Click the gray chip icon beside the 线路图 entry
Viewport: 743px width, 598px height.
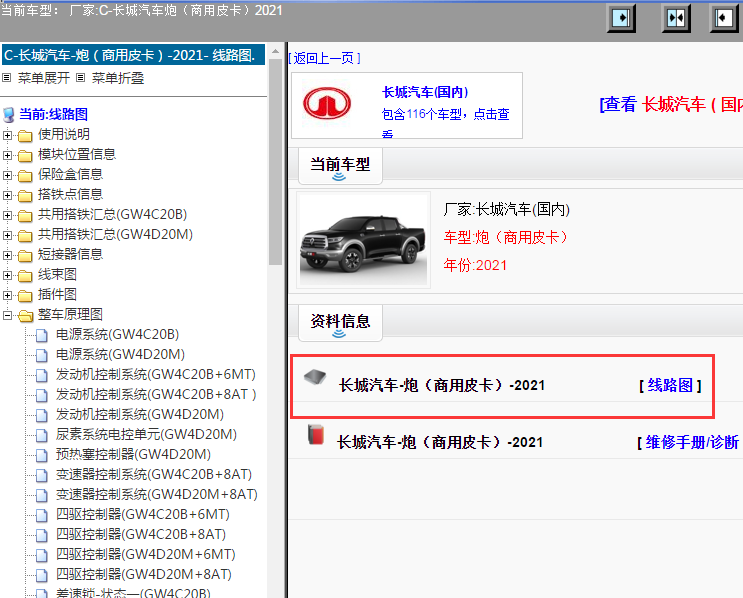(315, 377)
